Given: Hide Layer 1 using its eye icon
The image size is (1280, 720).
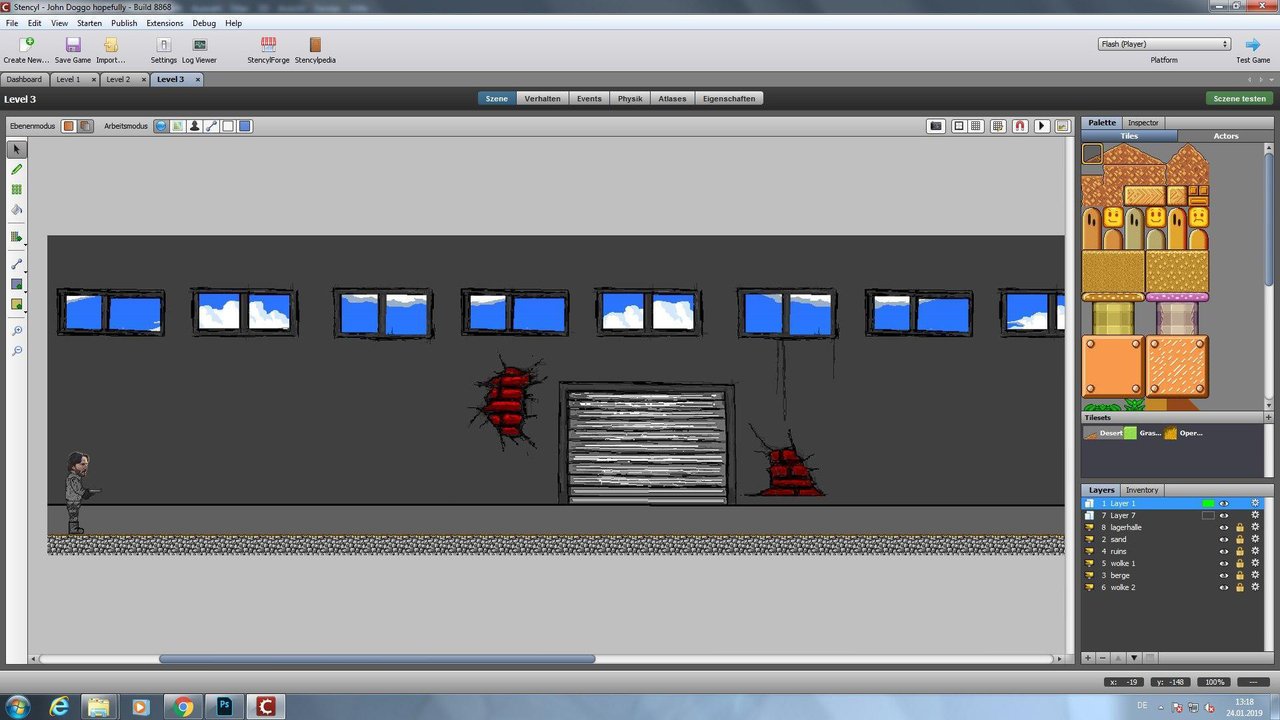Looking at the screenshot, I should click(x=1223, y=503).
